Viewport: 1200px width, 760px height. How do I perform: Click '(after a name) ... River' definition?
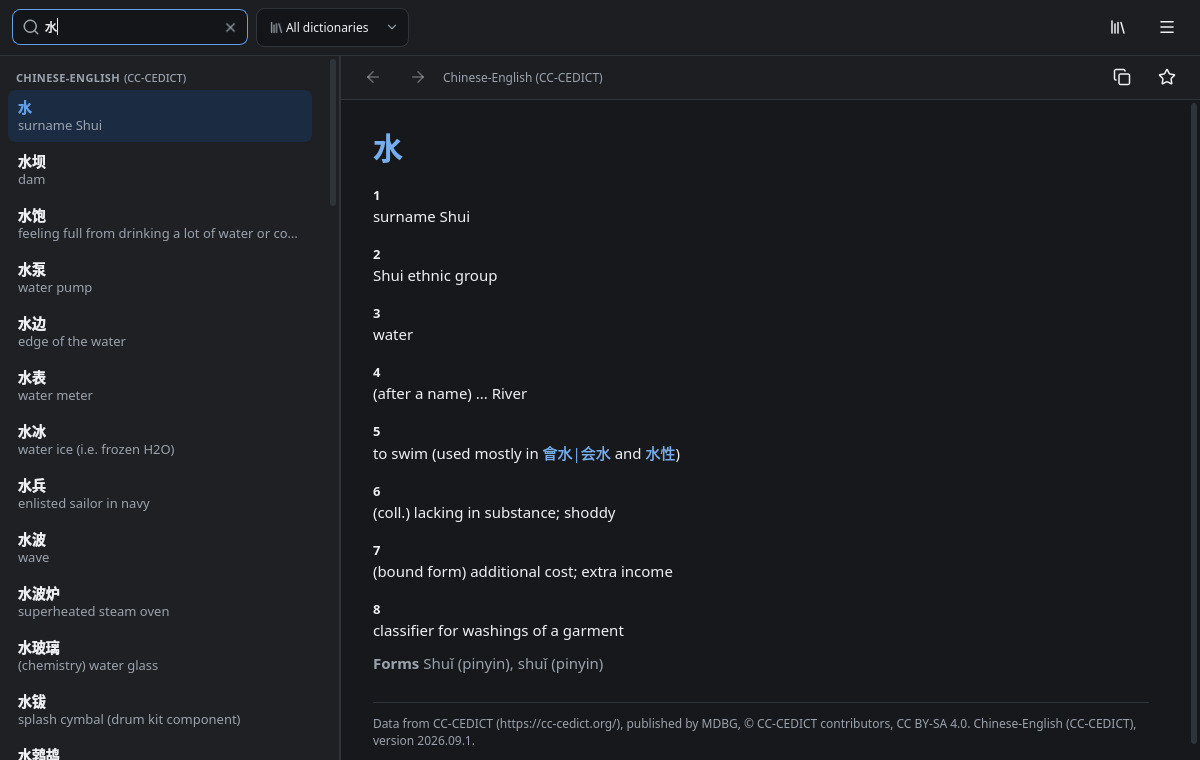coord(450,393)
